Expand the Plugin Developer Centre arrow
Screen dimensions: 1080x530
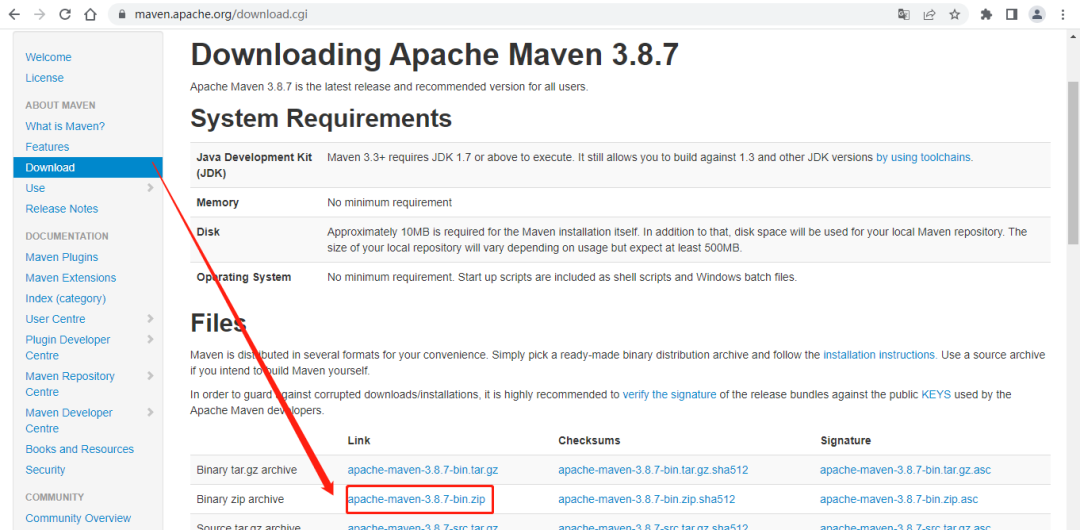150,339
